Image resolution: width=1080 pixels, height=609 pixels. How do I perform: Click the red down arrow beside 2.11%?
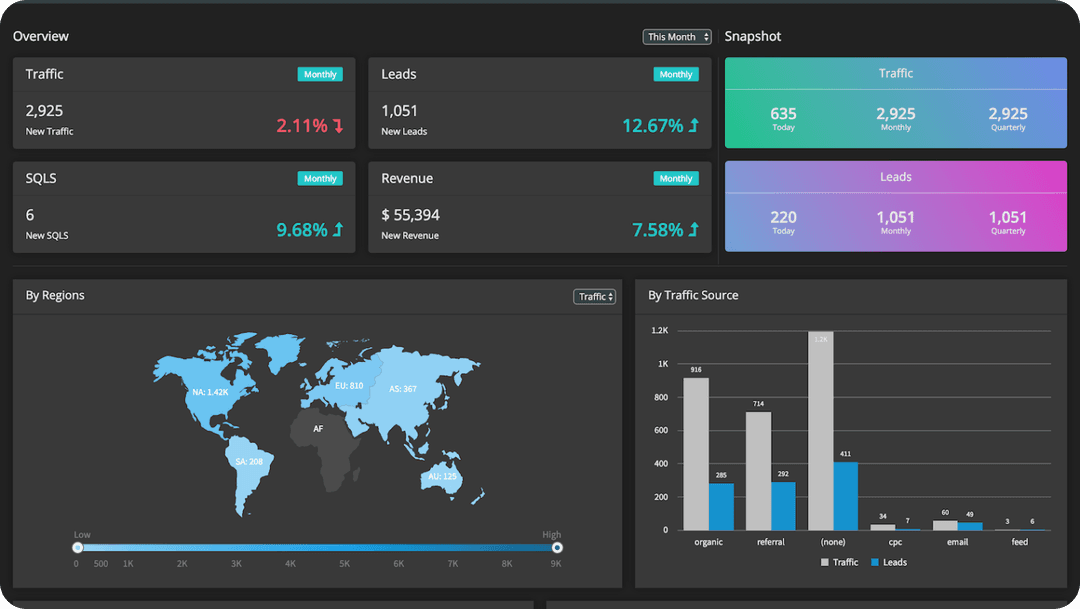click(x=338, y=125)
